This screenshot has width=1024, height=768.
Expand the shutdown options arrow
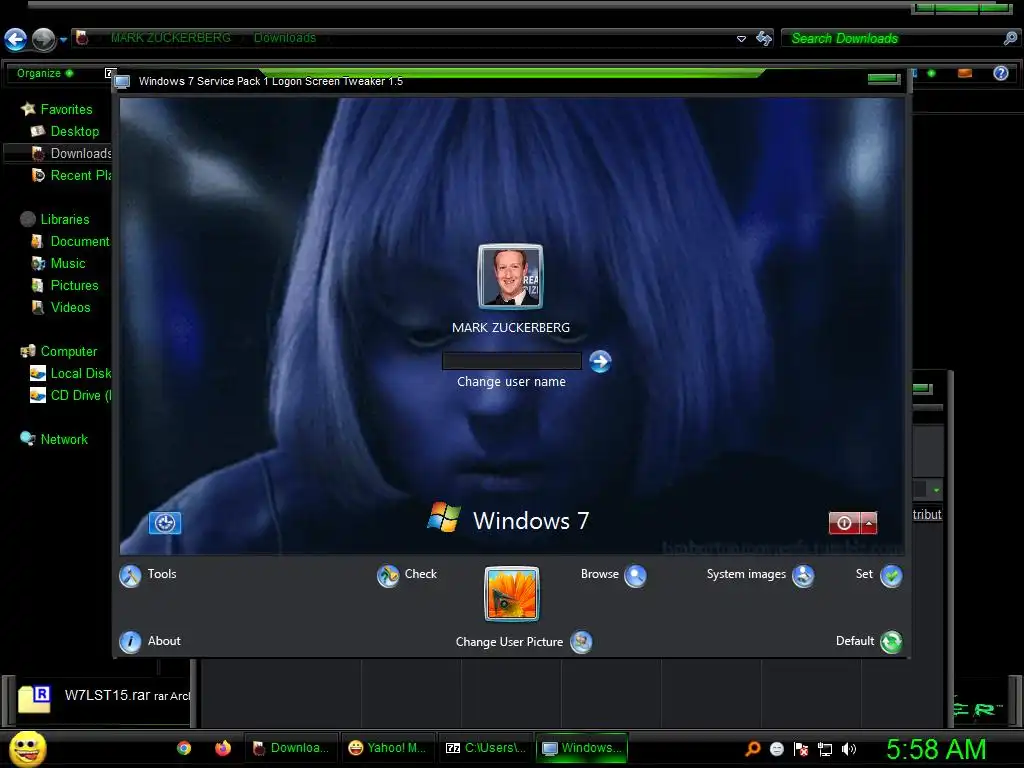[x=869, y=522]
